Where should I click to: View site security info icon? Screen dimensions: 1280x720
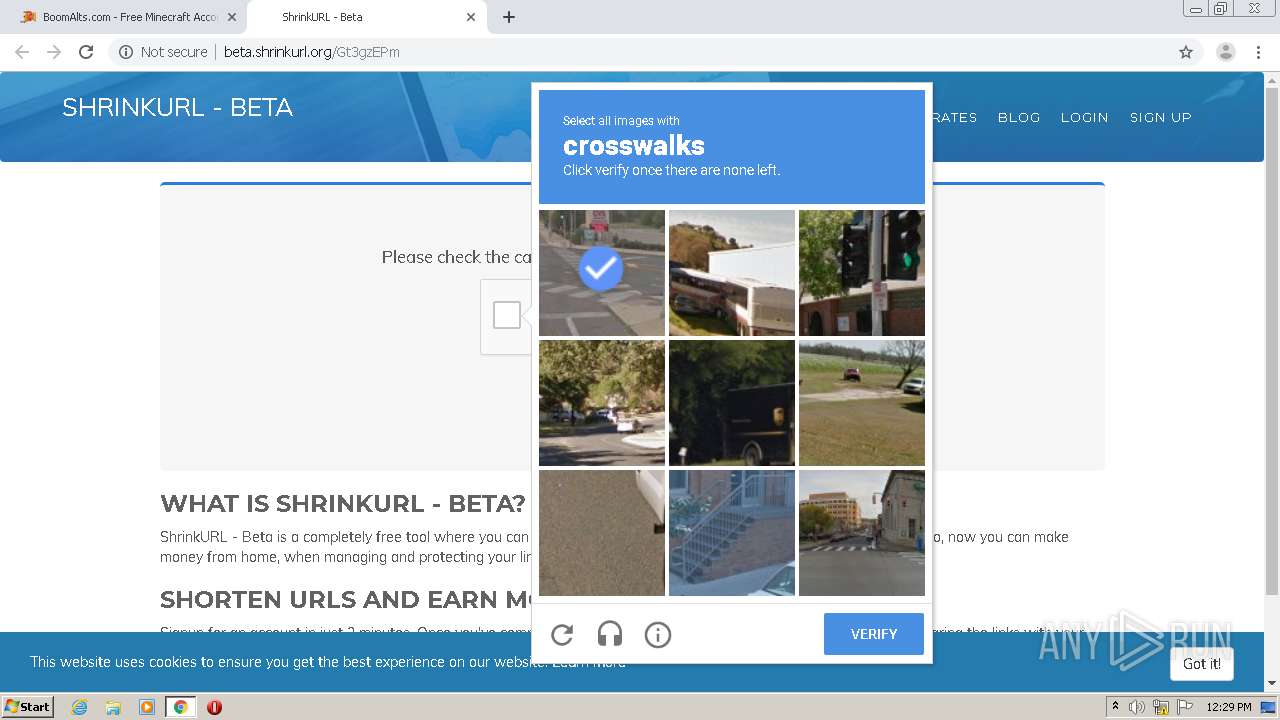(126, 52)
